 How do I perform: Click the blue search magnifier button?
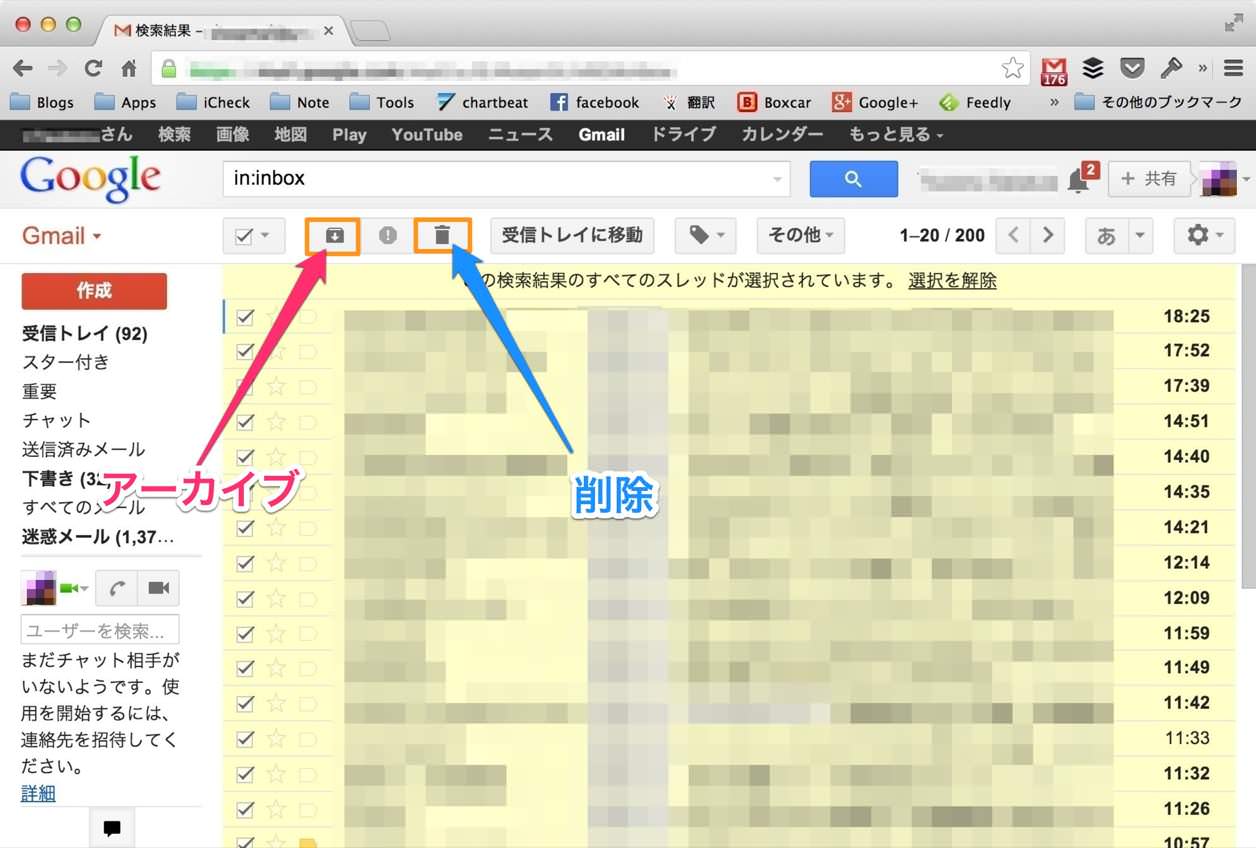tap(853, 179)
